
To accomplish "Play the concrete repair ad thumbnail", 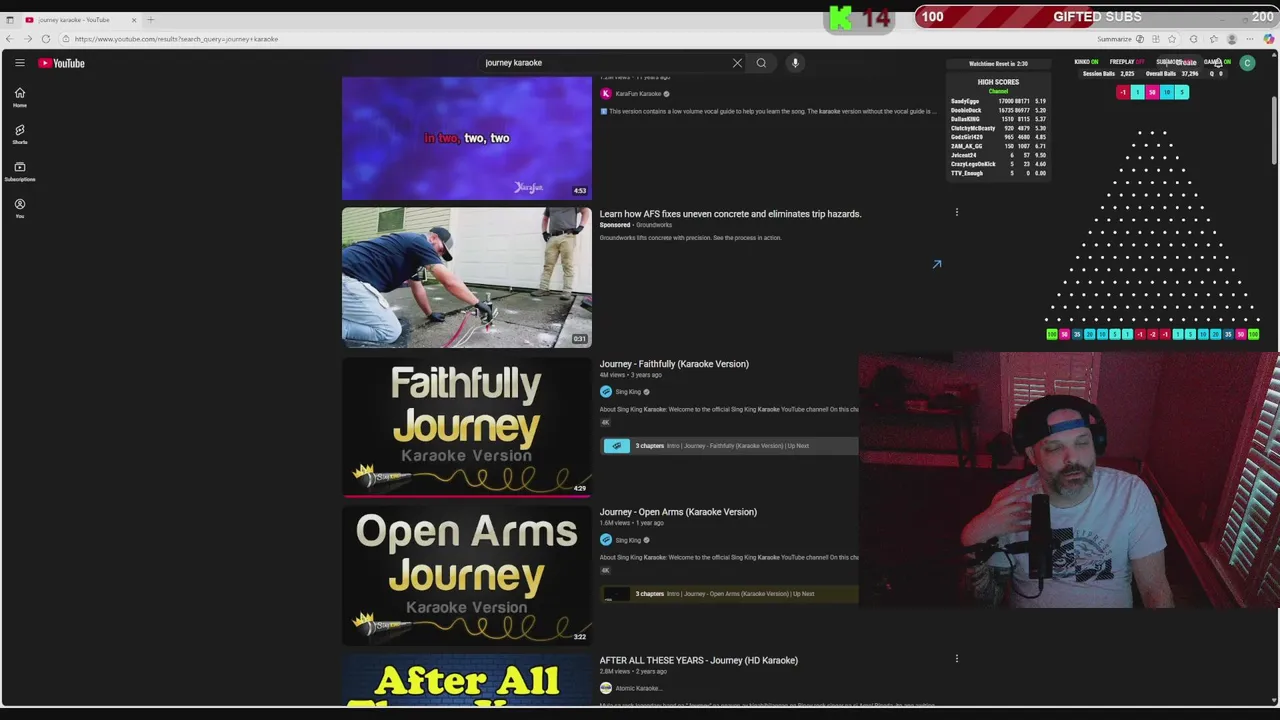I will pyautogui.click(x=466, y=277).
